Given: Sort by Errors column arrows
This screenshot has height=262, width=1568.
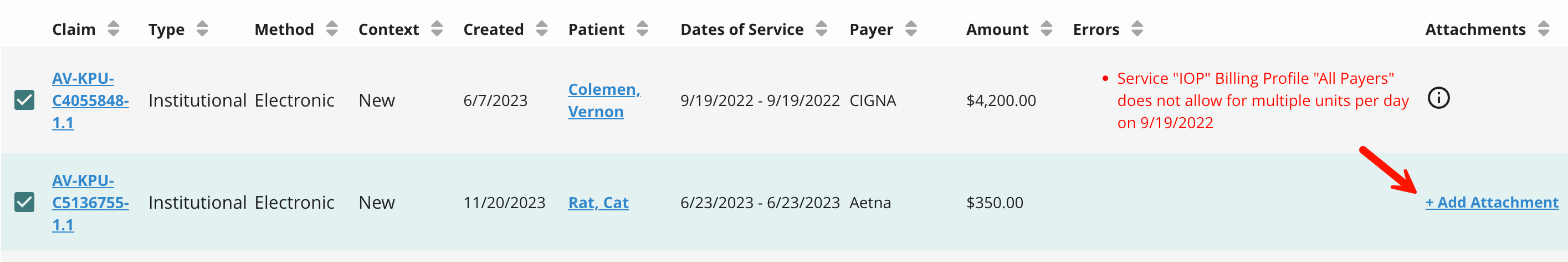Looking at the screenshot, I should (x=1137, y=29).
